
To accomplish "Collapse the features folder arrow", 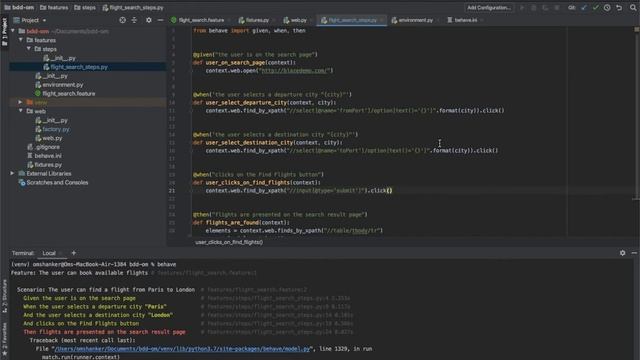I will point(21,40).
